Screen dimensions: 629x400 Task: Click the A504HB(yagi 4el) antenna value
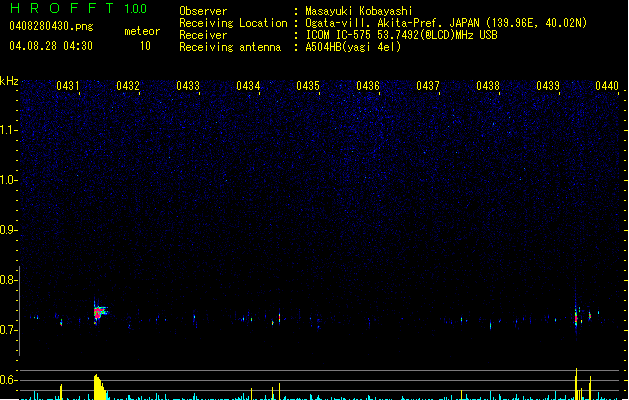[x=353, y=47]
